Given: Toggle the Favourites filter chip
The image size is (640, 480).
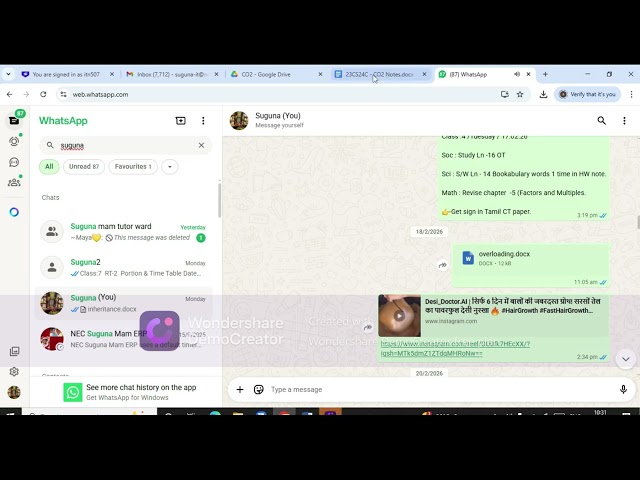Looking at the screenshot, I should [133, 167].
